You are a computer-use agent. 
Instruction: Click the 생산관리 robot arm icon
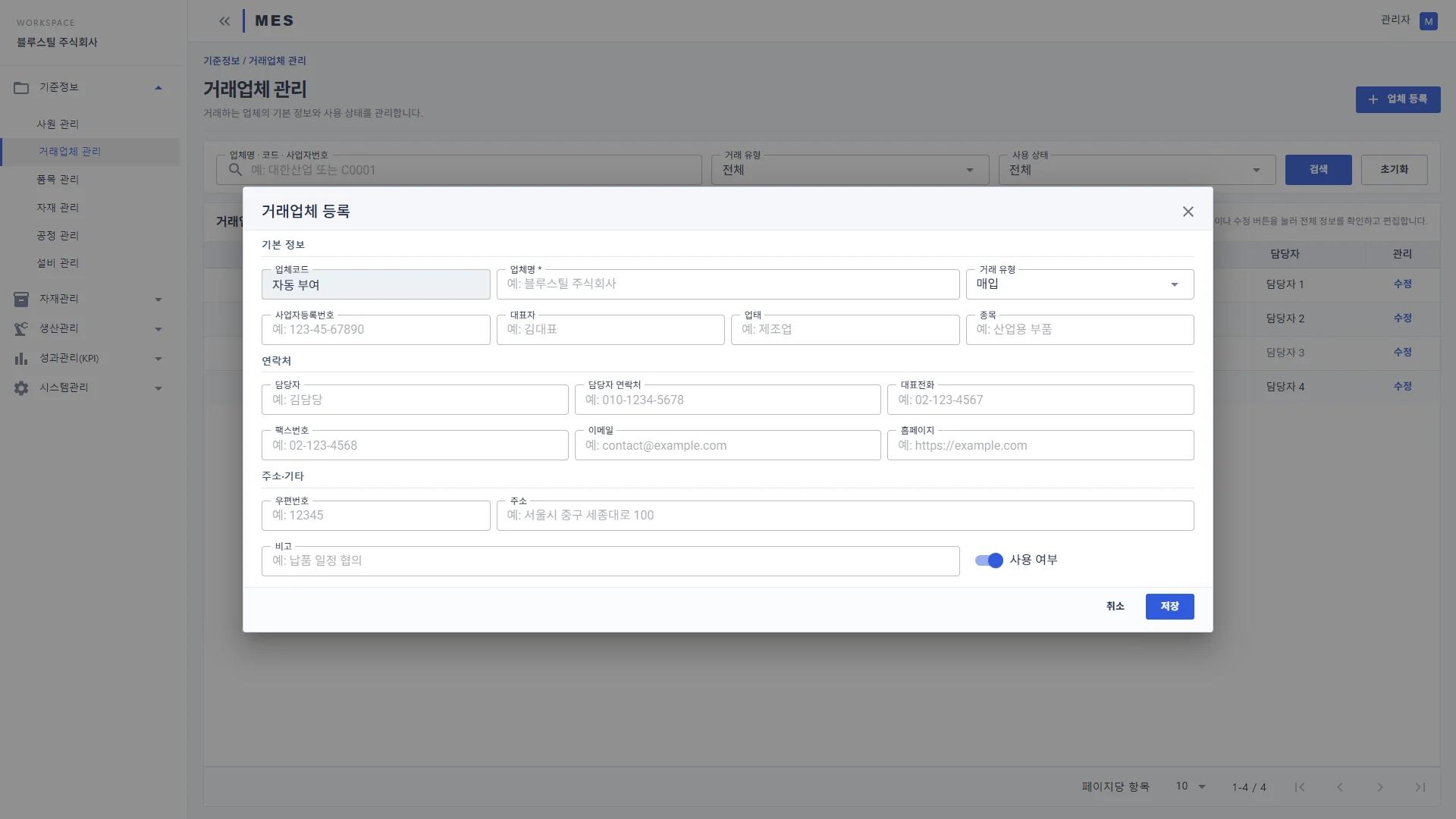pyautogui.click(x=21, y=329)
